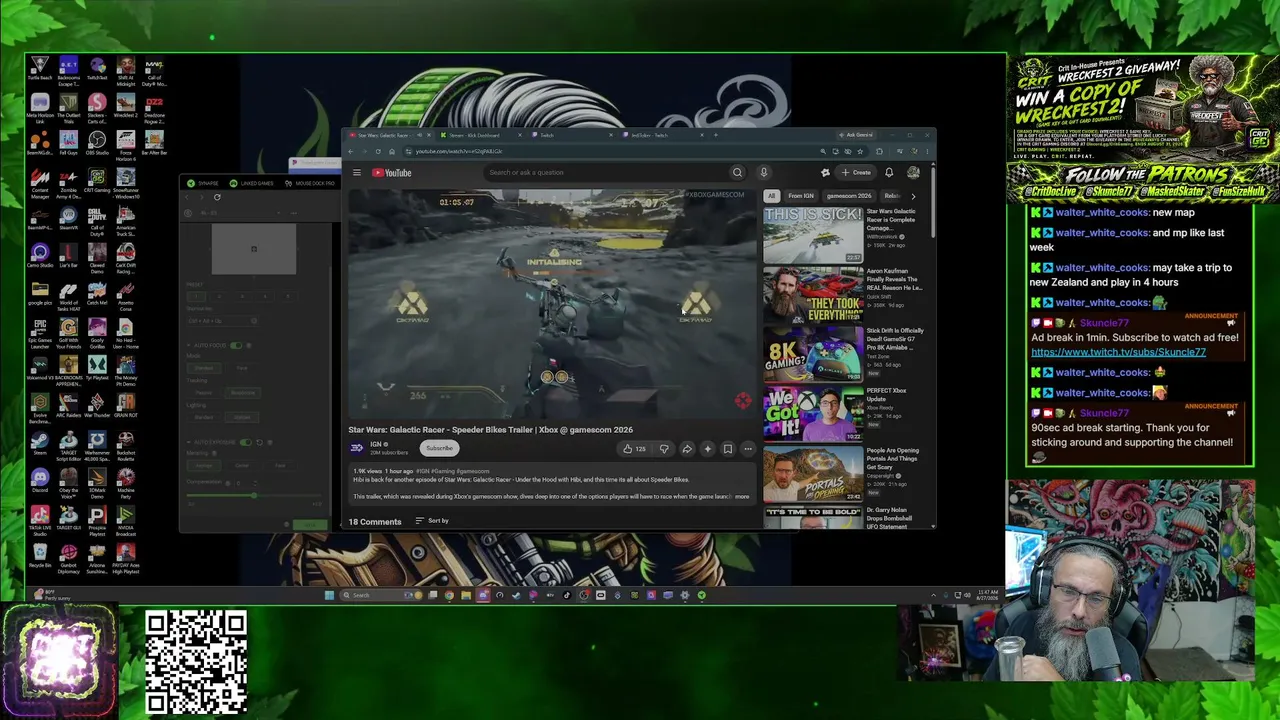Open Mouse Dock Pro tab in Synapse
Viewport: 1280px width, 720px height.
point(310,183)
